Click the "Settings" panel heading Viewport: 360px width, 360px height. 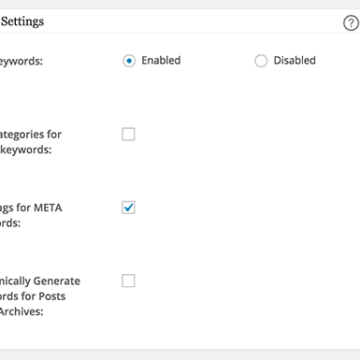tap(22, 22)
